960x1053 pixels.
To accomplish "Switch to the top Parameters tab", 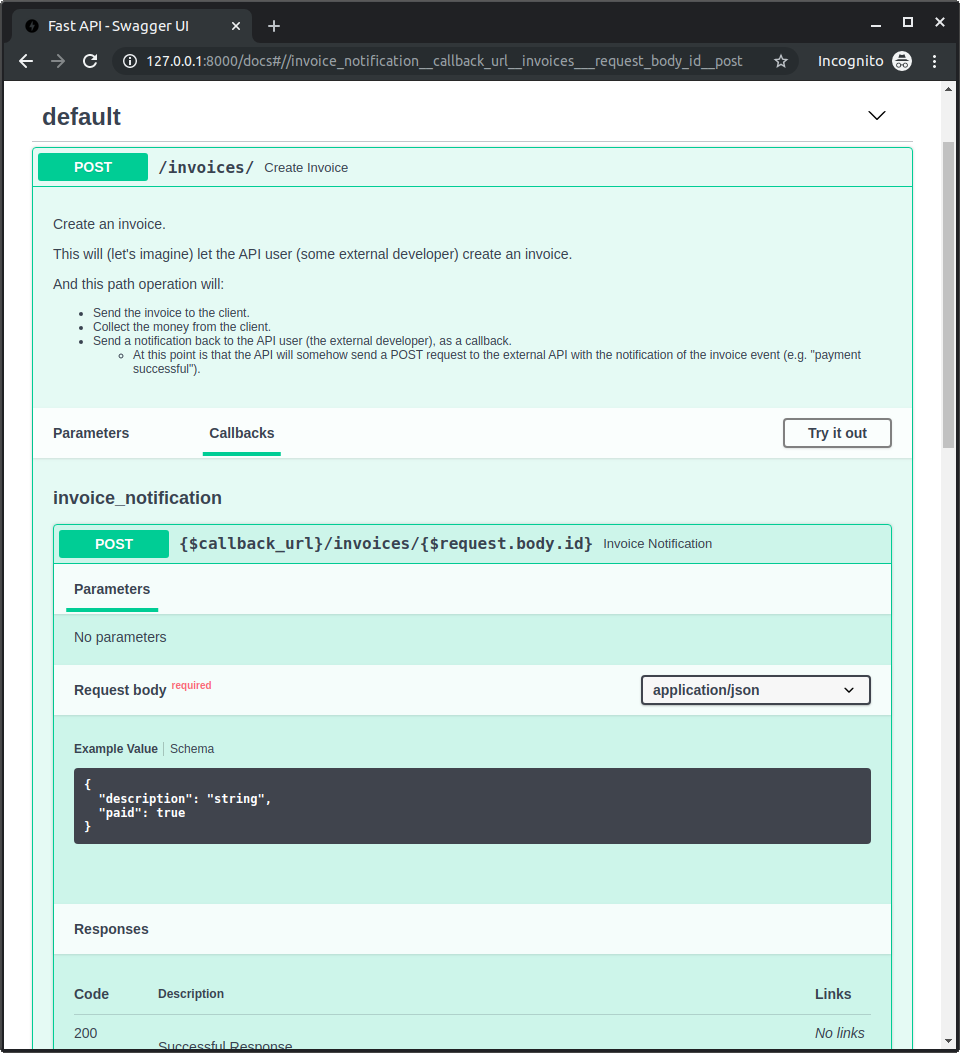I will pos(91,433).
